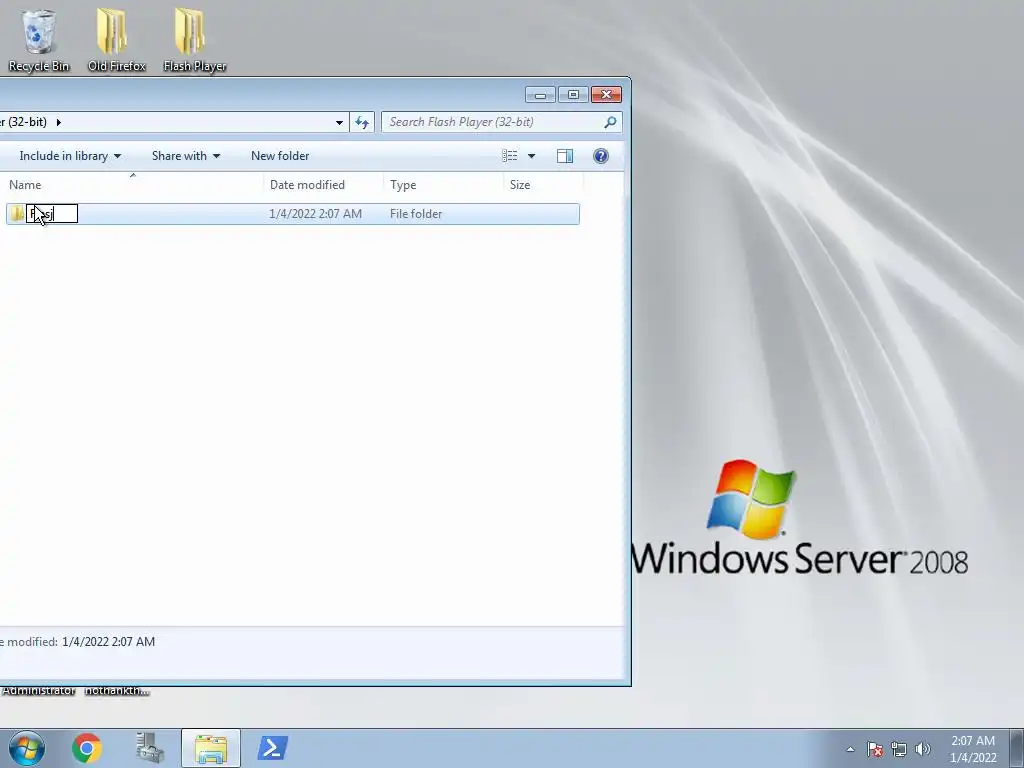Click inside the folder rename box
Image resolution: width=1024 pixels, height=768 pixels.
coord(52,214)
